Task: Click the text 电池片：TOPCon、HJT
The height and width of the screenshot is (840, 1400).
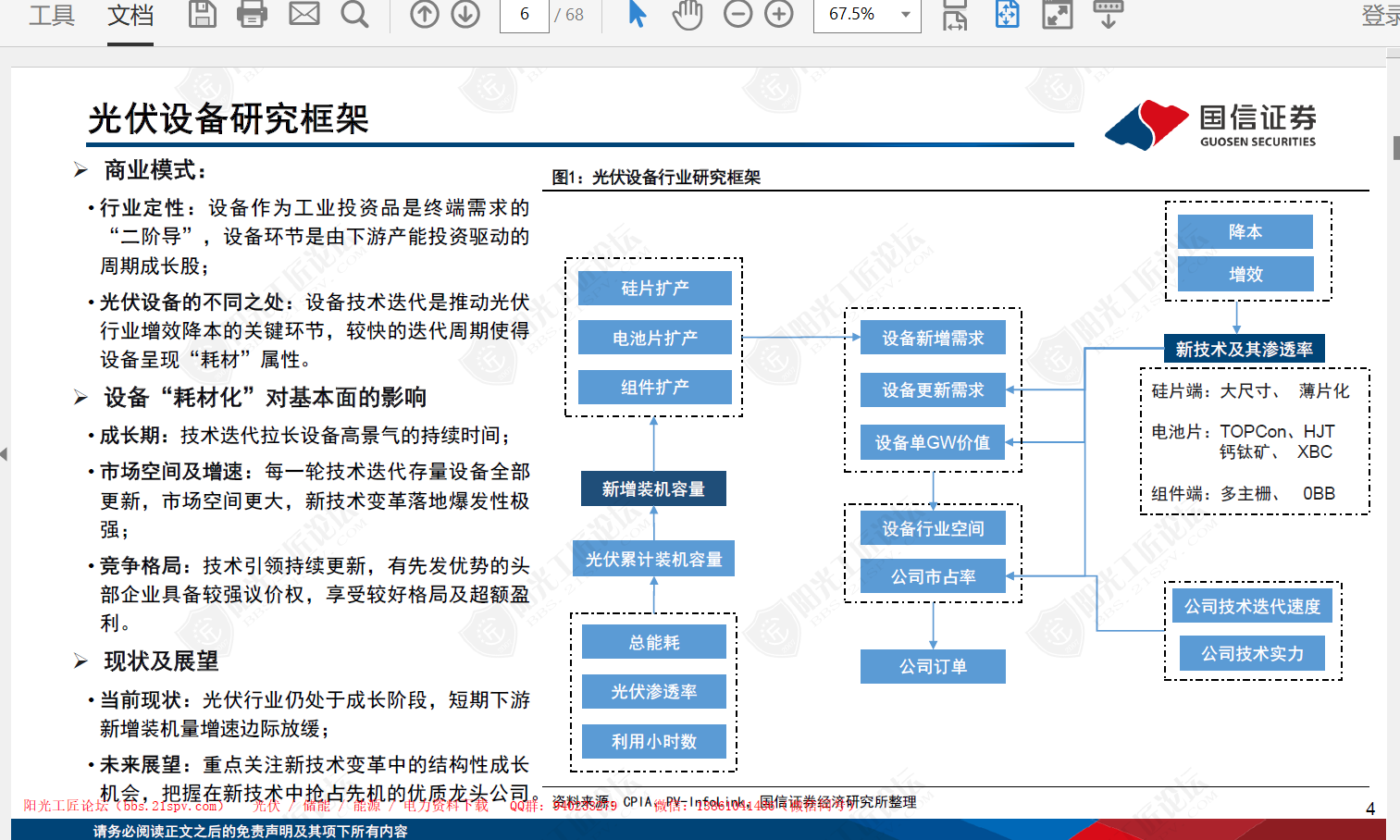Action: coord(1243,431)
